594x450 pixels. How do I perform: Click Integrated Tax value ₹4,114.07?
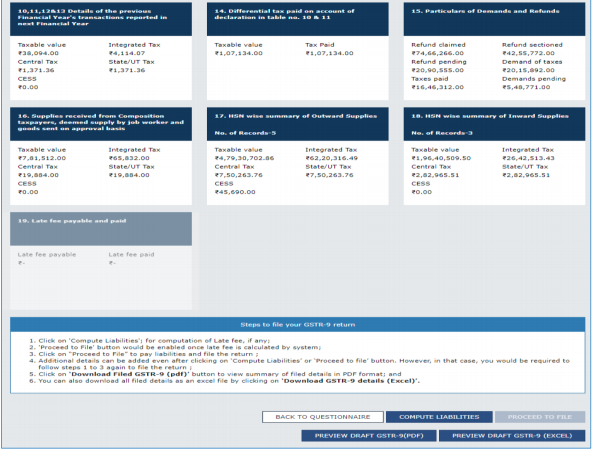coord(127,53)
